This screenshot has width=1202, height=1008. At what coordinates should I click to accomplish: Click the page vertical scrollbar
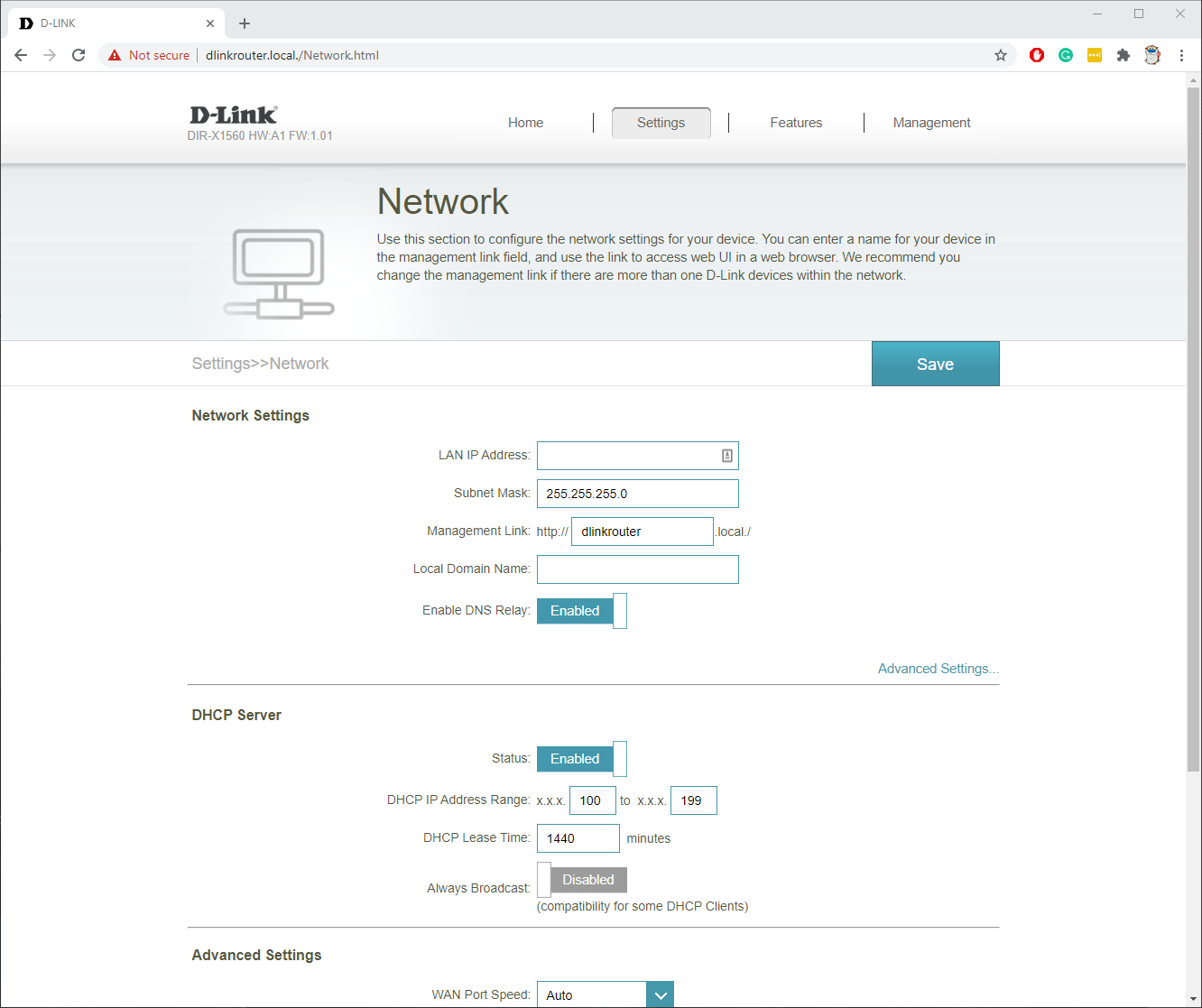click(x=1193, y=430)
